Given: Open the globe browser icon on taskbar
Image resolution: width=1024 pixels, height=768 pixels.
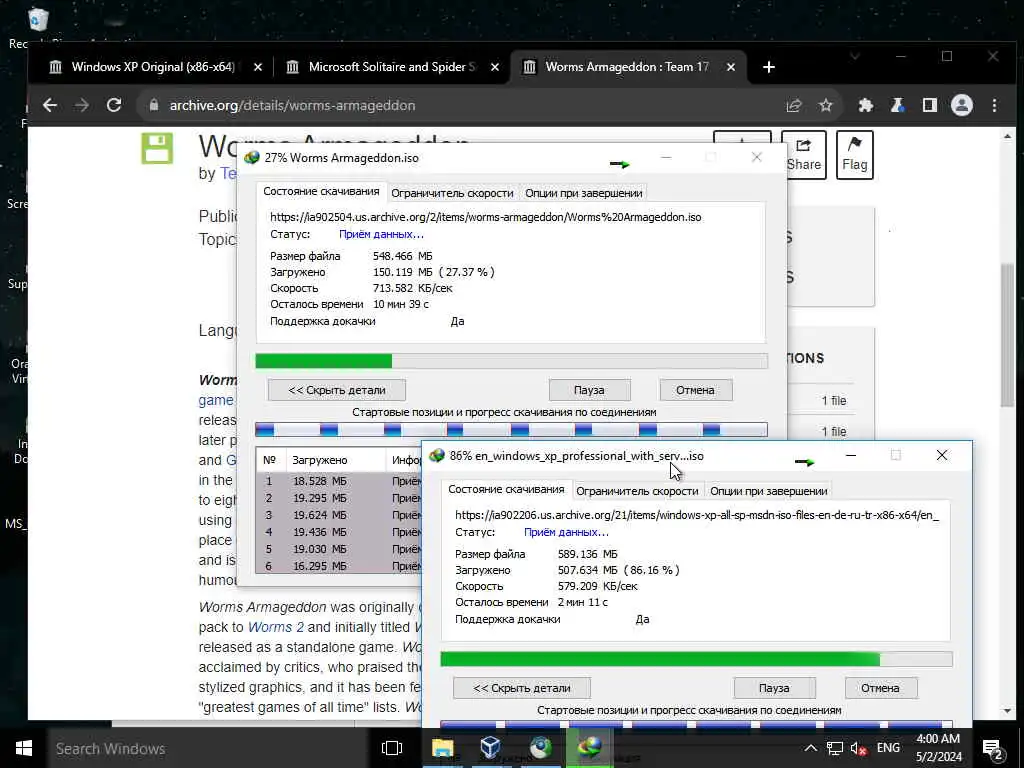Looking at the screenshot, I should (x=541, y=748).
